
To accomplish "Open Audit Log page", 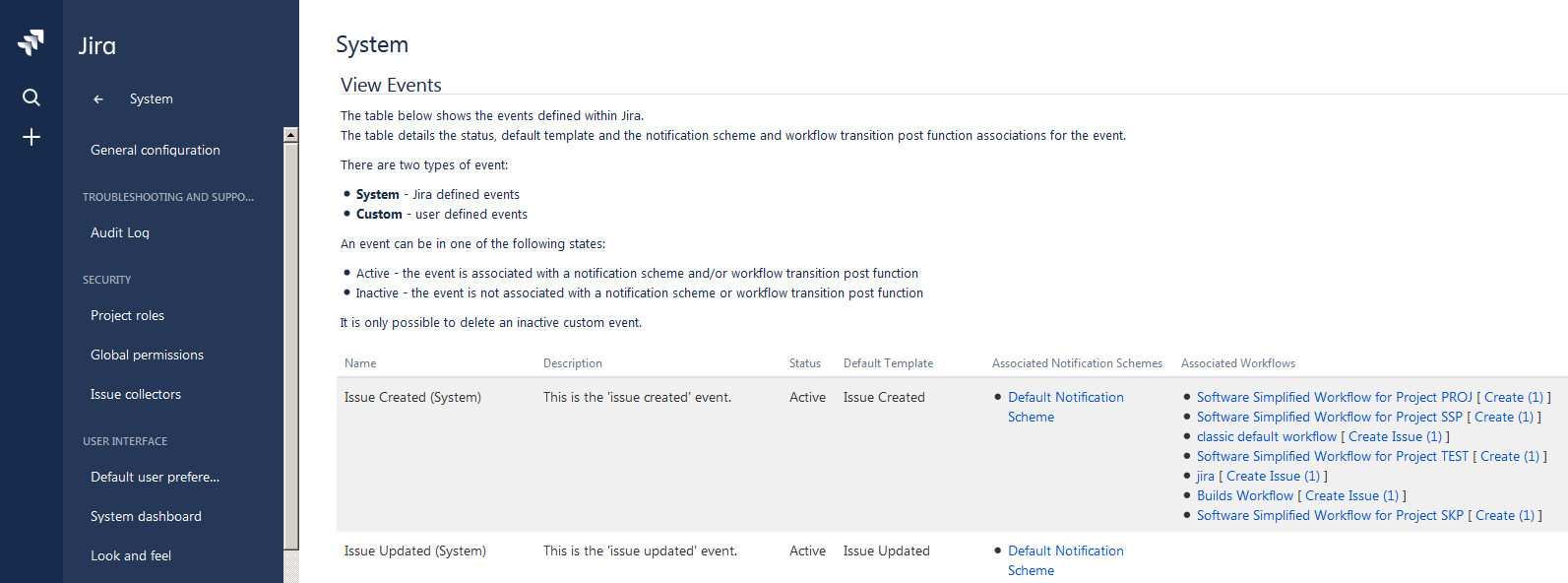I will [x=120, y=232].
